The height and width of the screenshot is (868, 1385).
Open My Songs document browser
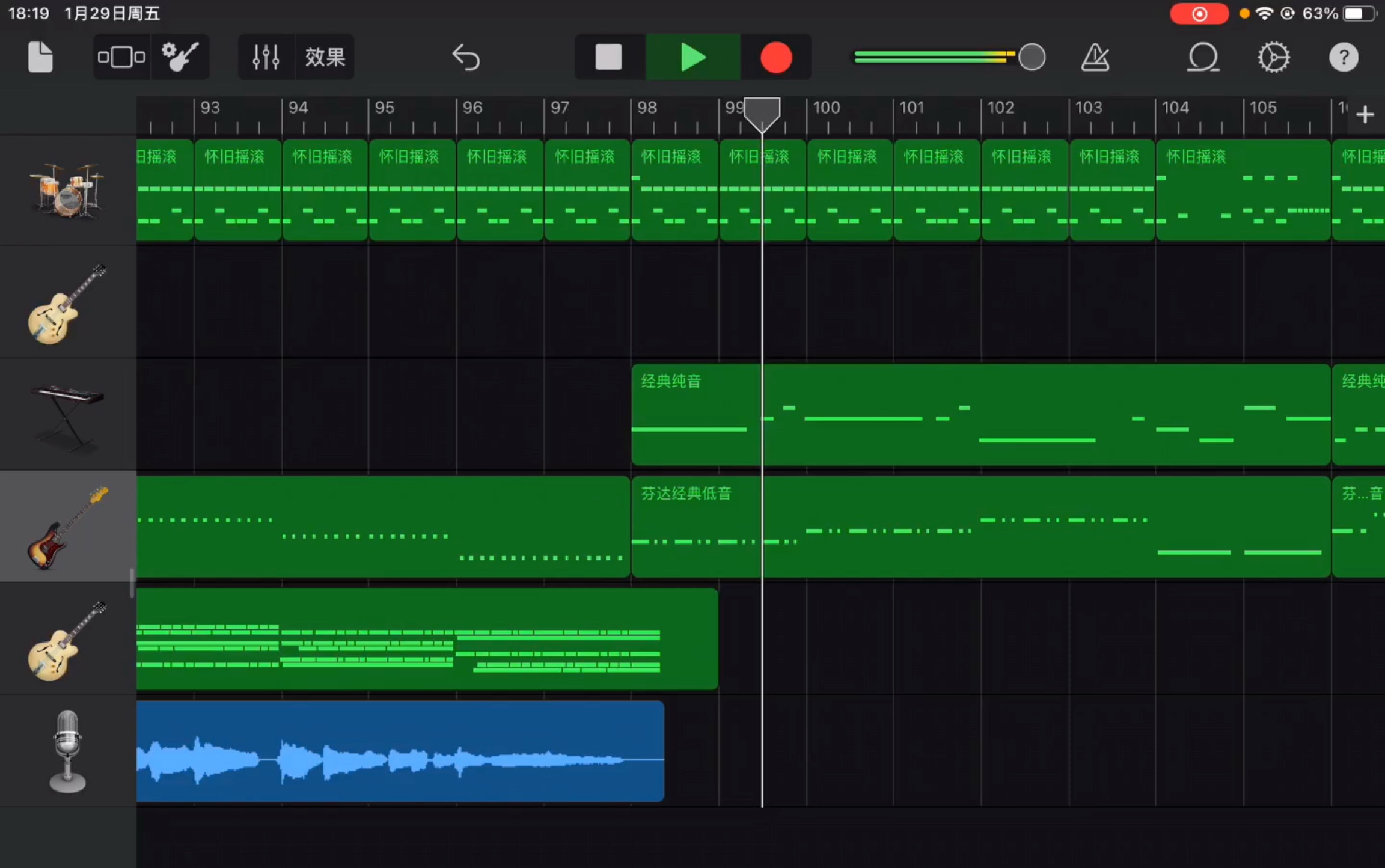pos(40,57)
